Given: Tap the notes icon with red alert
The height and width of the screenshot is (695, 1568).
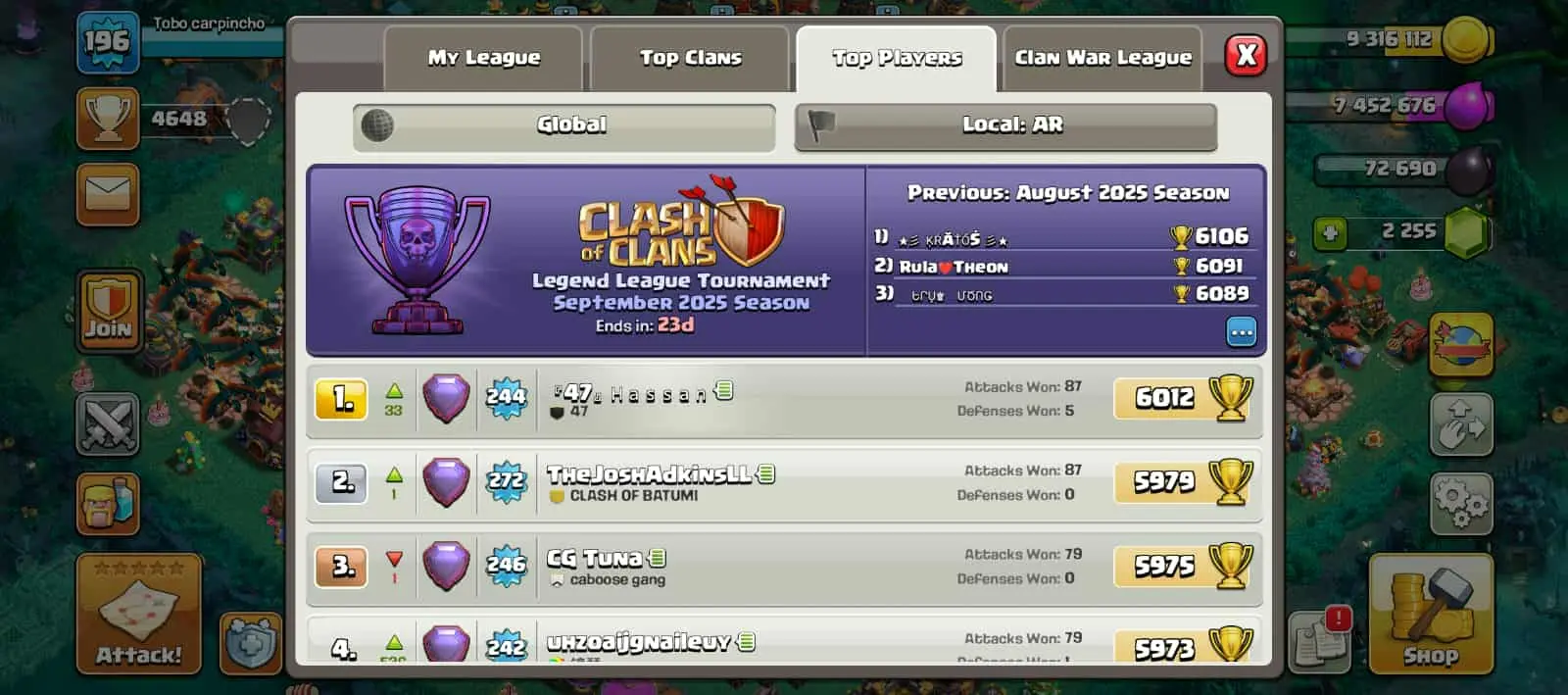Looking at the screenshot, I should pos(1320,642).
